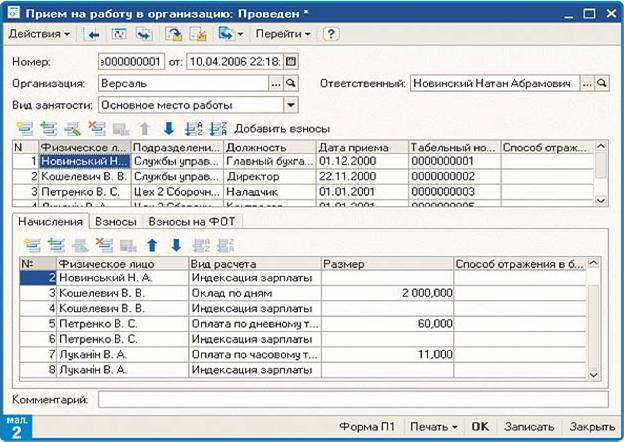
Task: Click the second add-row icon, employees toolbar
Action: [49, 129]
